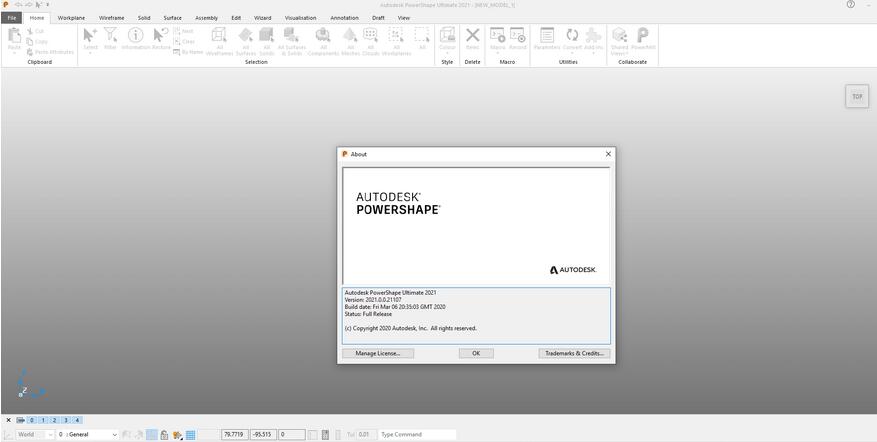This screenshot has height=442, width=877.
Task: Click the Shared Views icon
Action: point(619,35)
